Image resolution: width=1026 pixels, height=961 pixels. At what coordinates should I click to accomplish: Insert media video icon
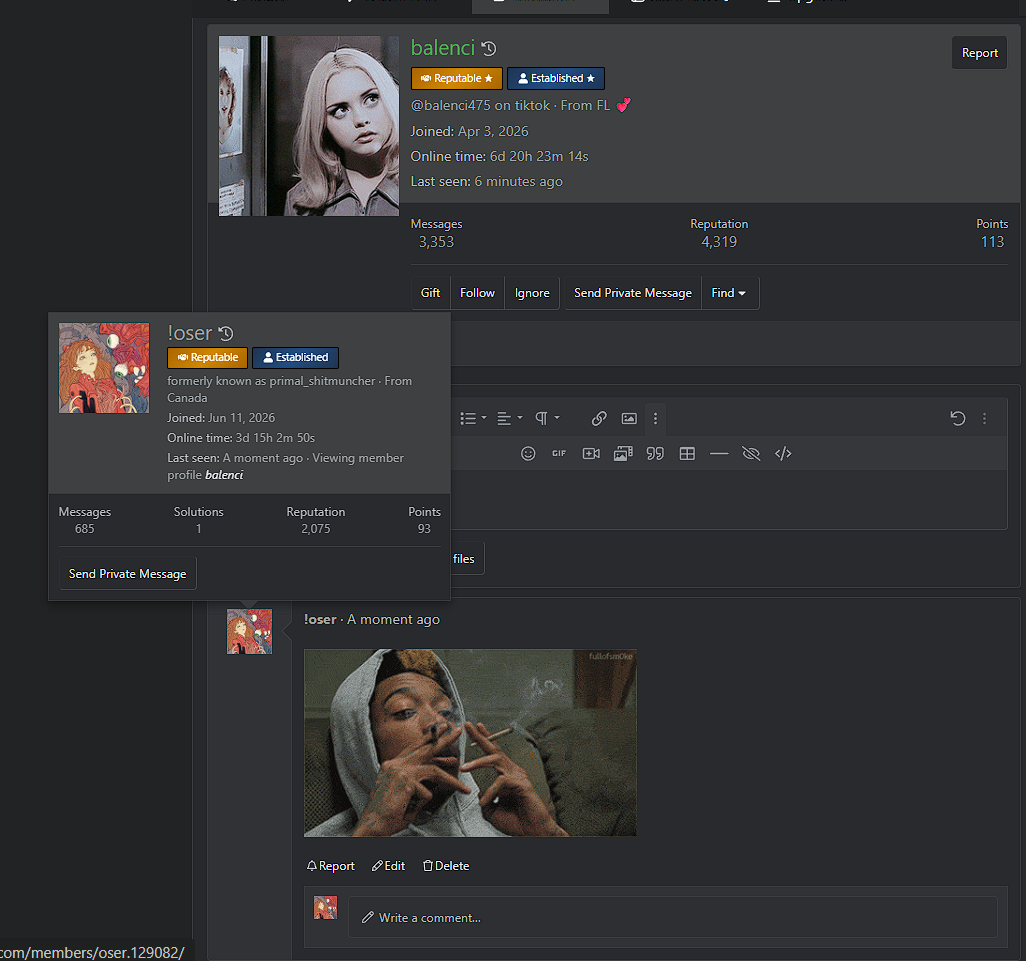591,454
